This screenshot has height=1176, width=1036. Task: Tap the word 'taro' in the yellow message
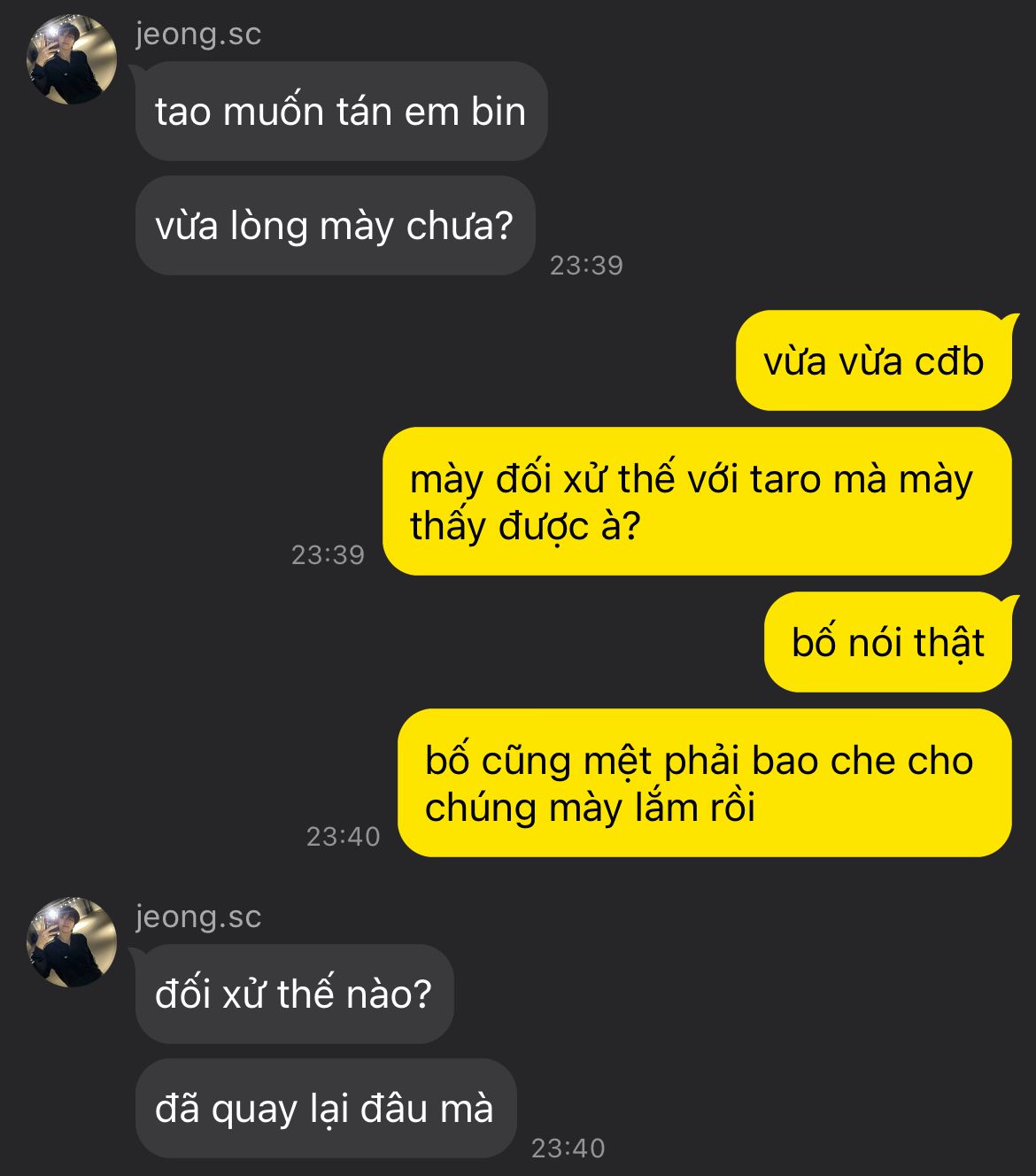point(785,480)
